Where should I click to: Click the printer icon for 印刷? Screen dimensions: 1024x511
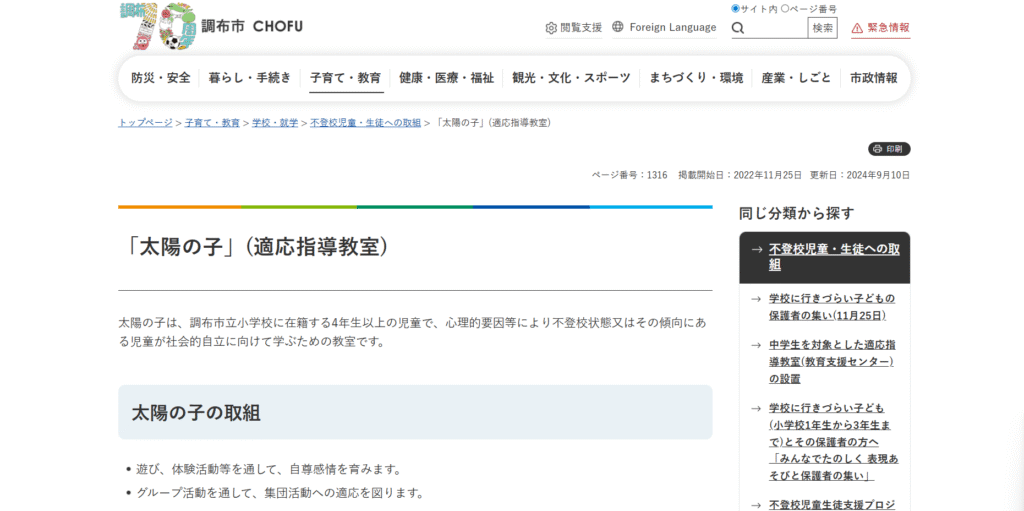(877, 149)
